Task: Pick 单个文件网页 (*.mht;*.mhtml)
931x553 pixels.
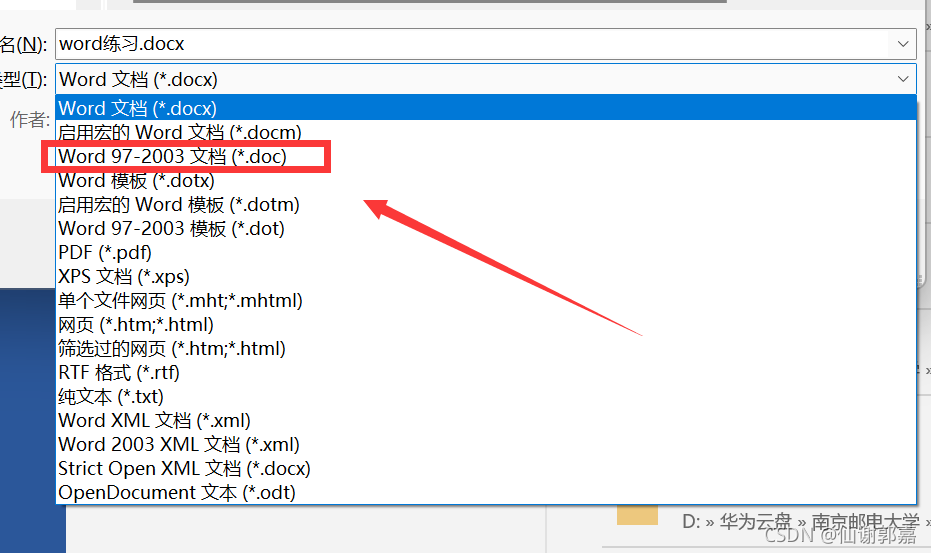Action: (x=486, y=301)
